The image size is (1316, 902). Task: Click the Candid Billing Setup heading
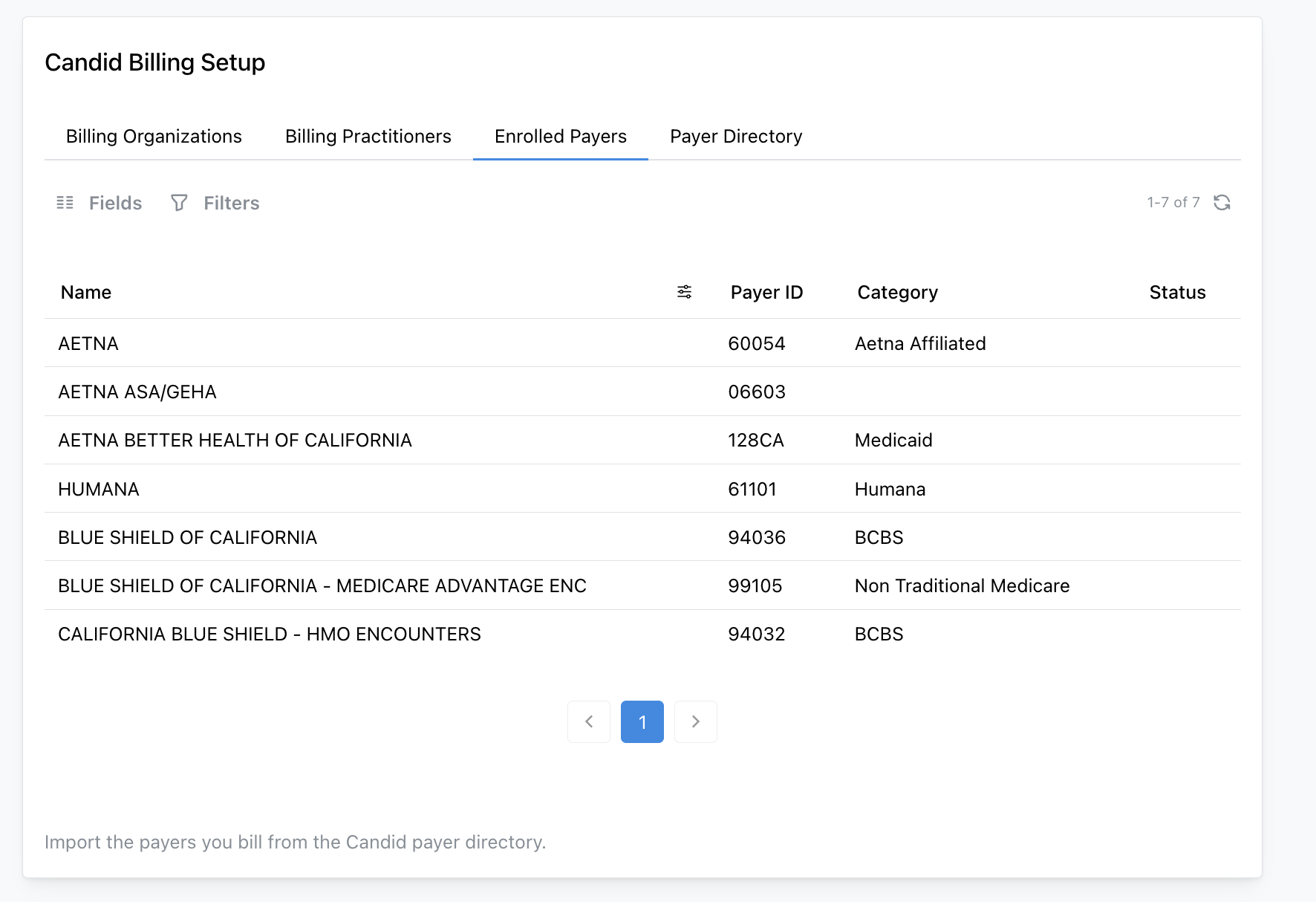(154, 62)
